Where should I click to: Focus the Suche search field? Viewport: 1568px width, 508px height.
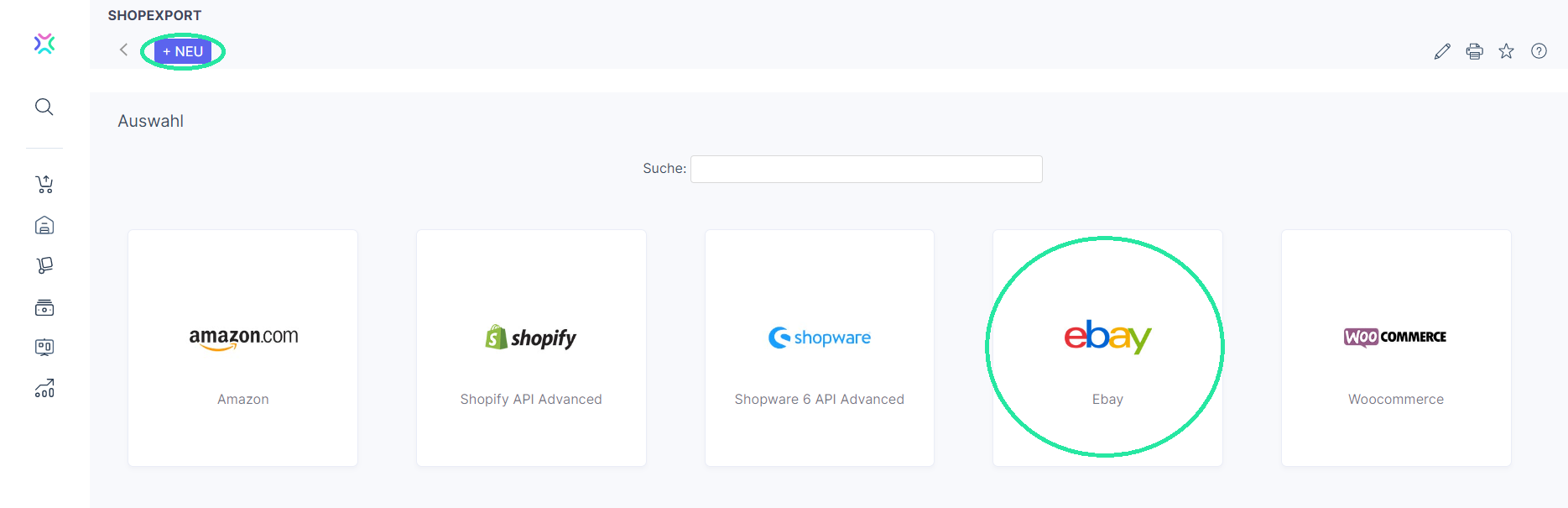(866, 169)
